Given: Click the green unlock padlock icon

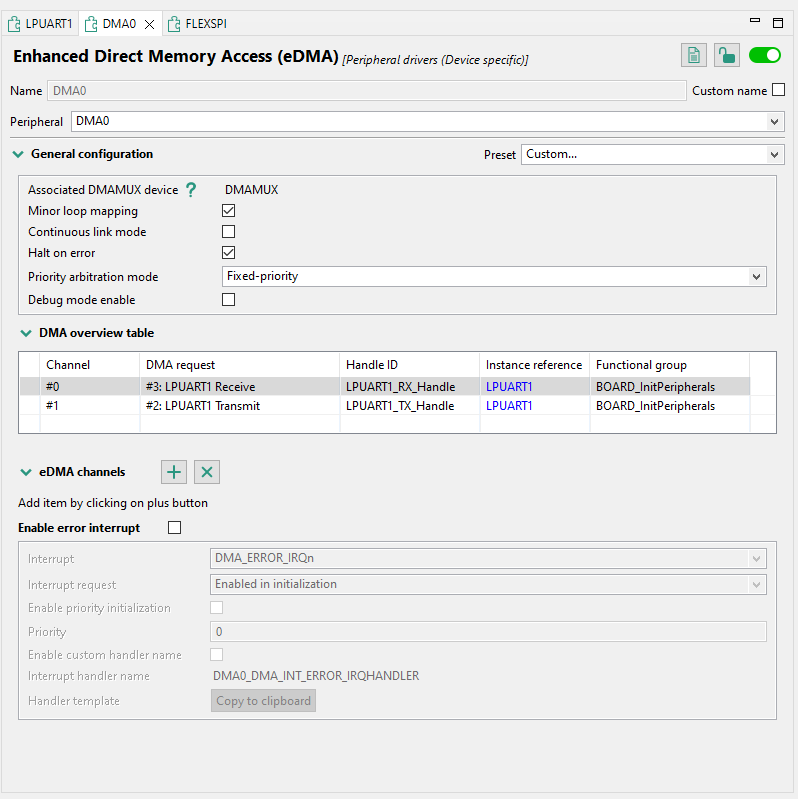Looking at the screenshot, I should 727,56.
